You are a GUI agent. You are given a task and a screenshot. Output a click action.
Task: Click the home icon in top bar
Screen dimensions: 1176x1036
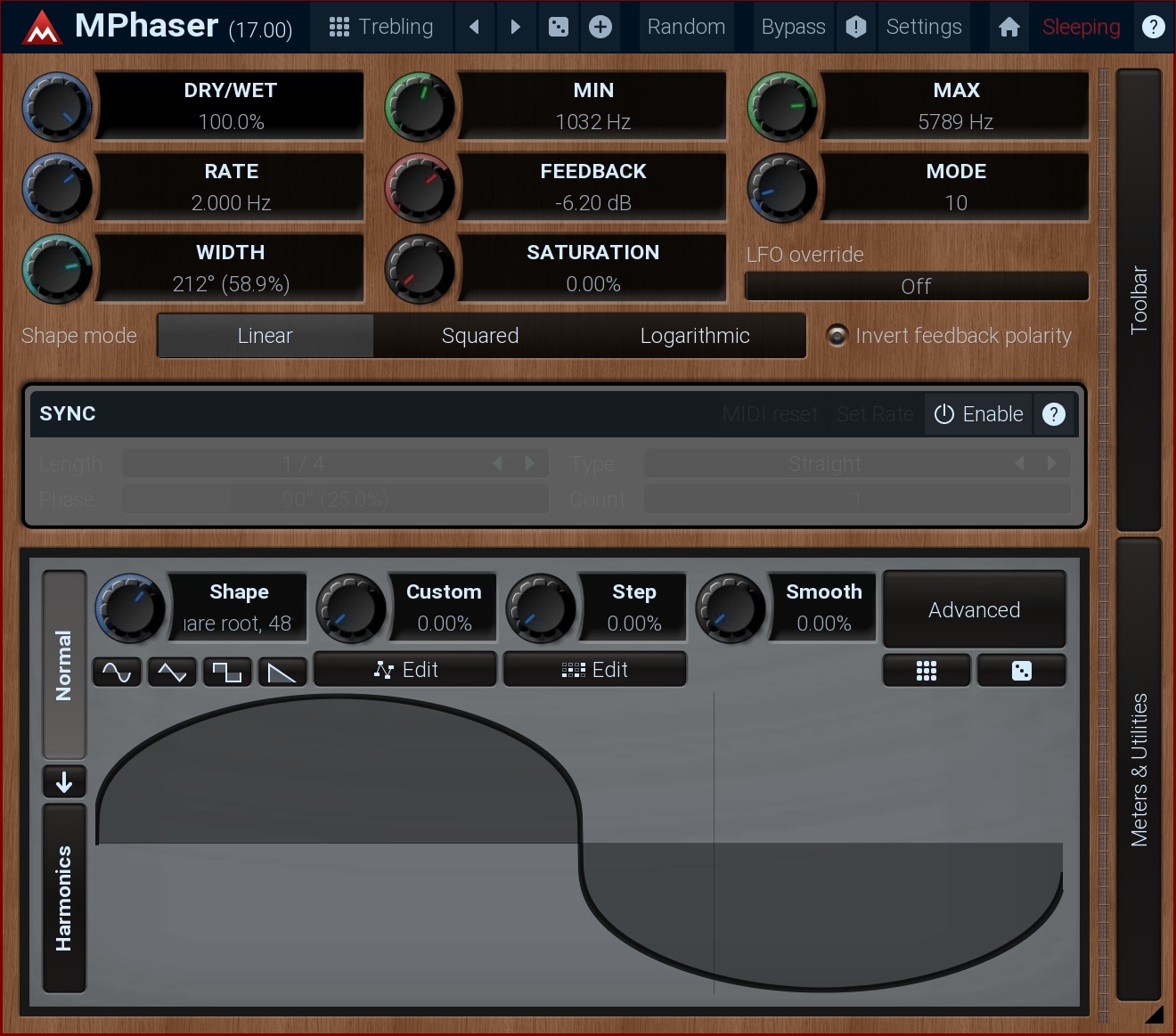(1009, 27)
